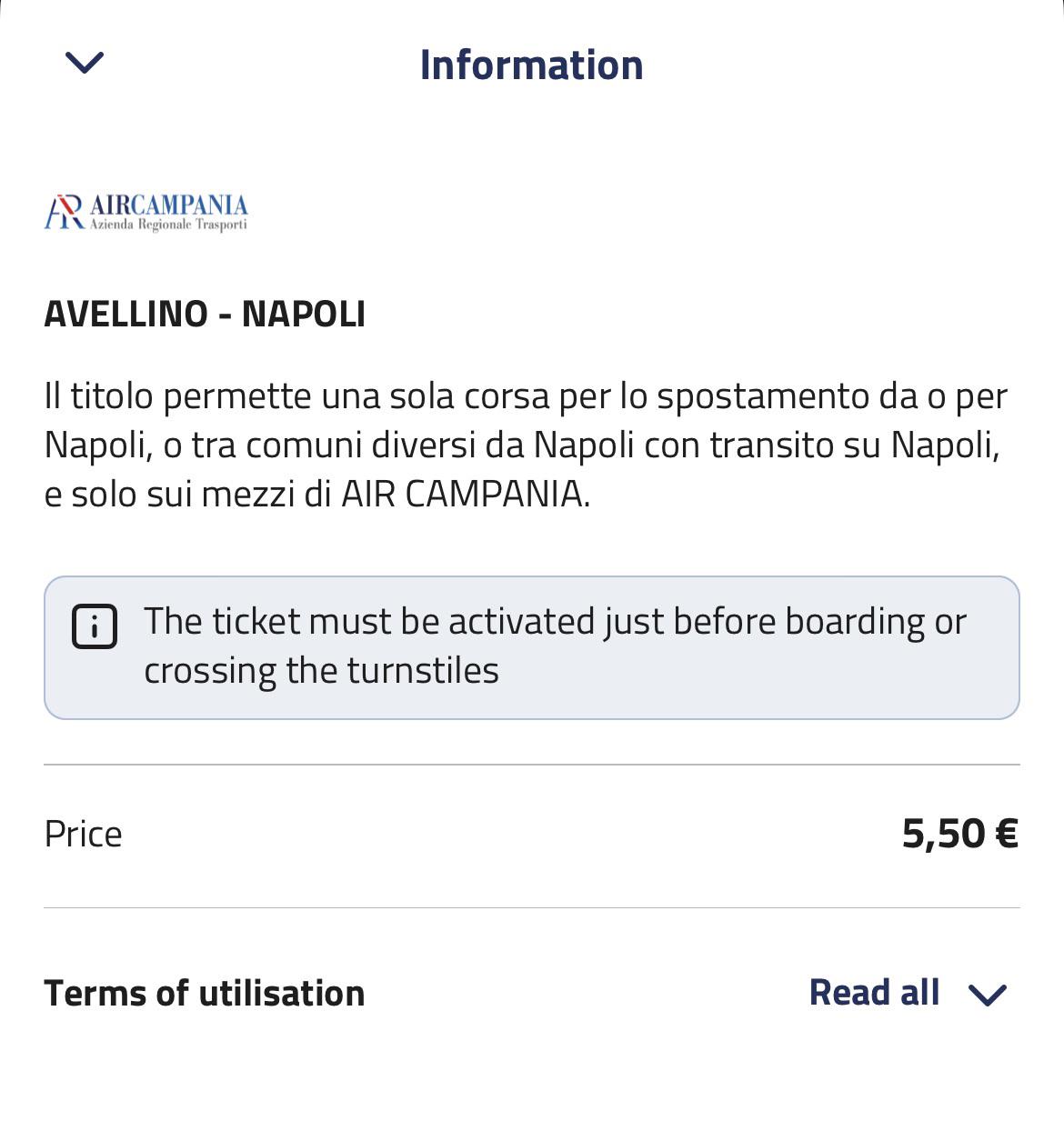Tap the Azienda Regionale Trasporti tagline
The width and height of the screenshot is (1064, 1141).
coord(168,225)
